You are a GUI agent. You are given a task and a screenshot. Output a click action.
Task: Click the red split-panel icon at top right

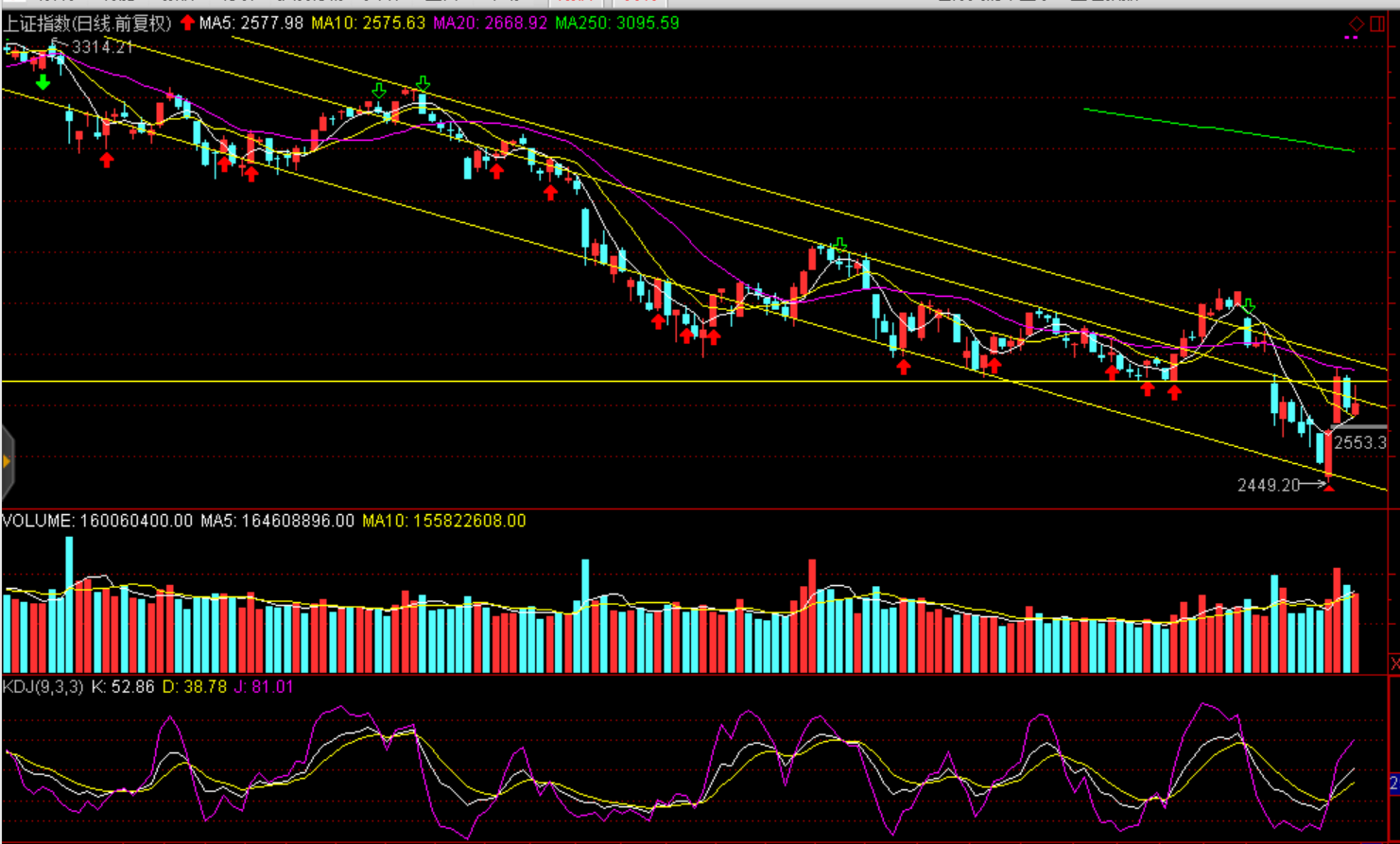tap(1377, 24)
